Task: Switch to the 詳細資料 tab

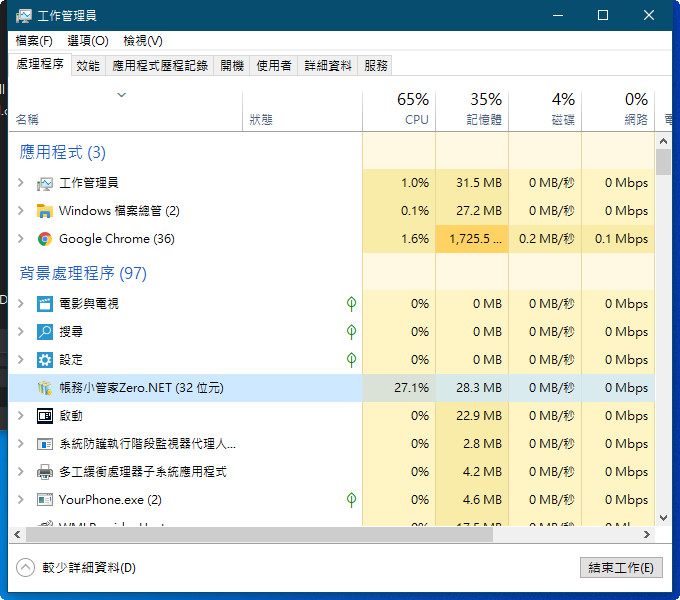Action: (327, 65)
